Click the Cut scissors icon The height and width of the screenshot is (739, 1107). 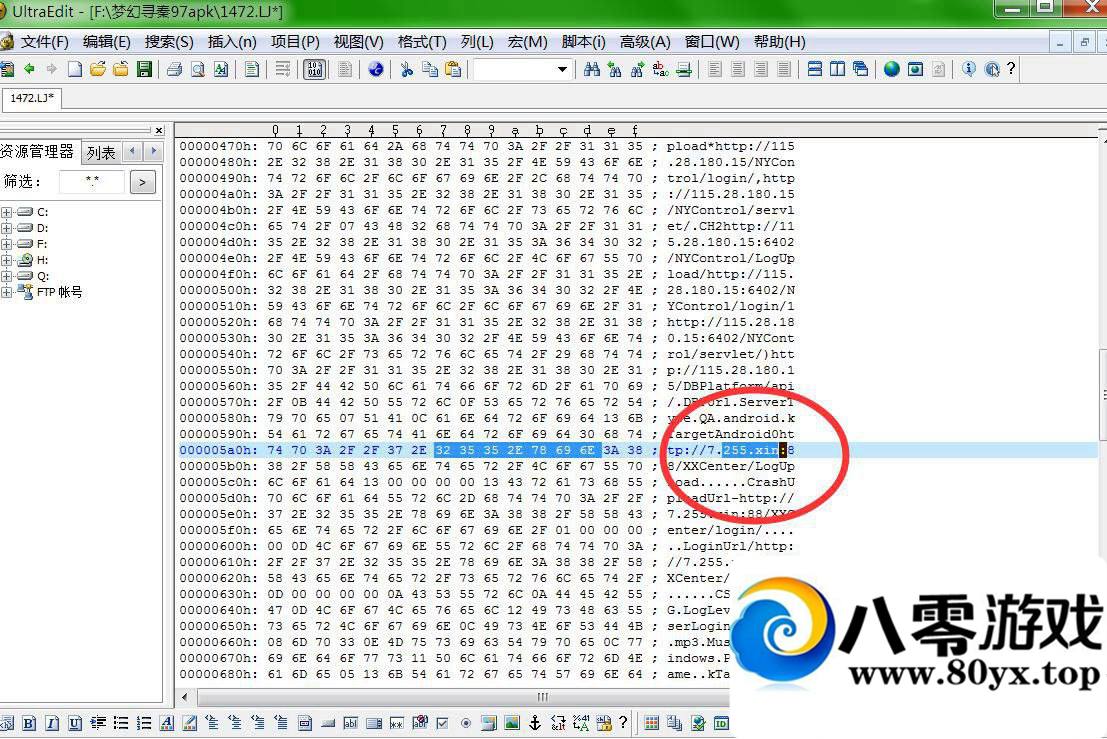pos(406,69)
